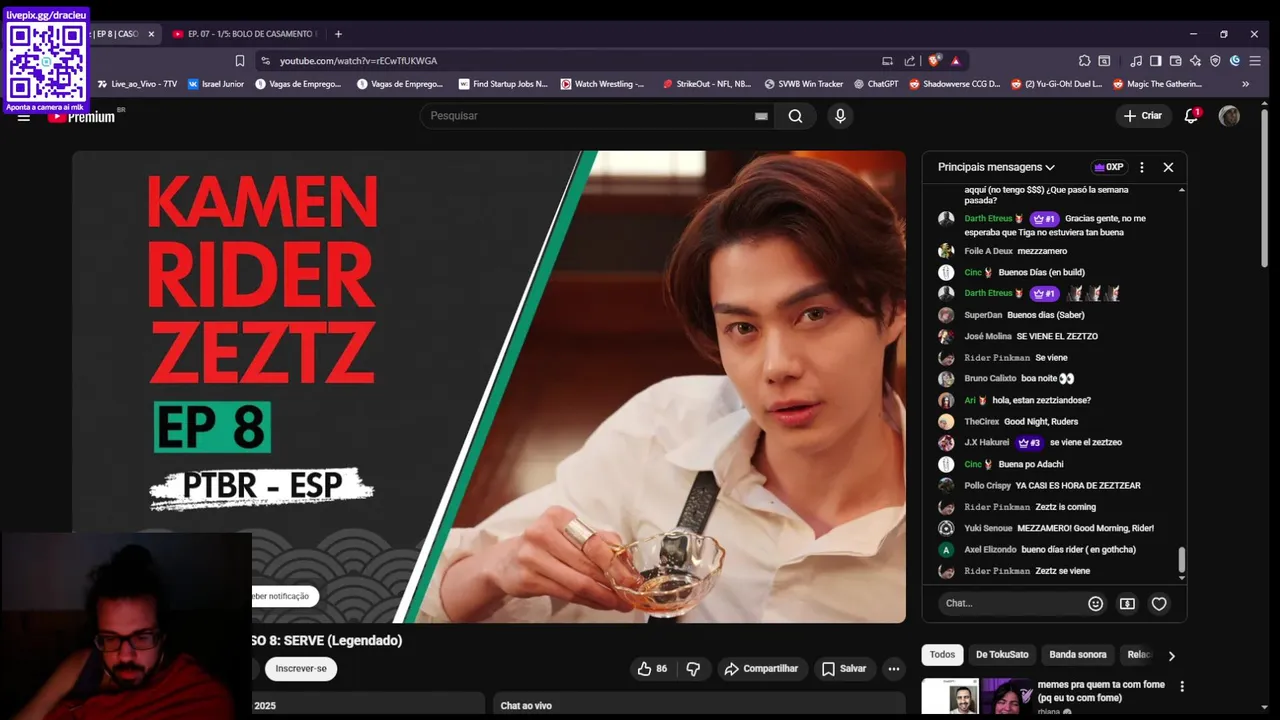This screenshot has height=720, width=1280.
Task: Select Banda sonora filter chip
Action: pos(1078,655)
